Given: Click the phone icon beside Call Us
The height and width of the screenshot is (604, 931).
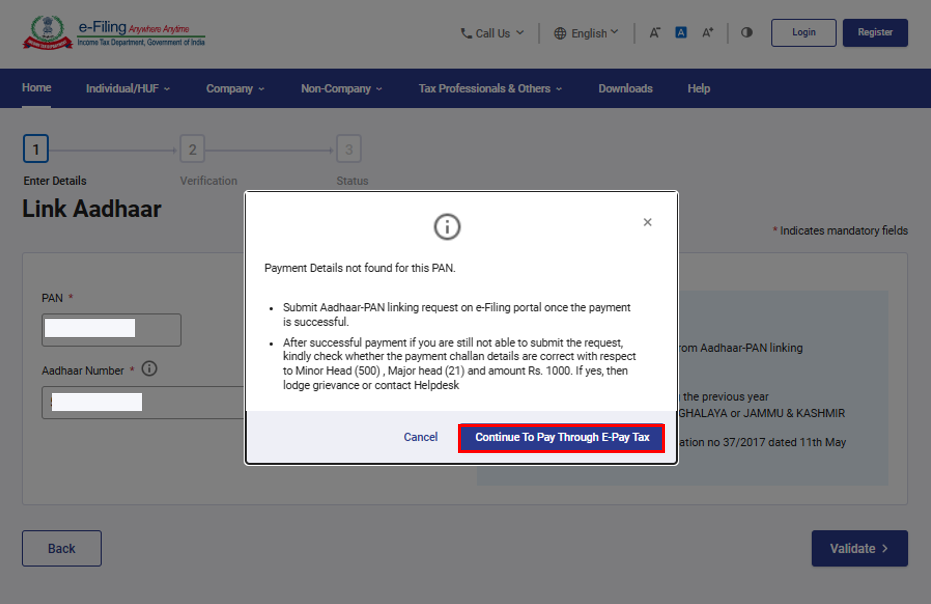Looking at the screenshot, I should (x=466, y=33).
